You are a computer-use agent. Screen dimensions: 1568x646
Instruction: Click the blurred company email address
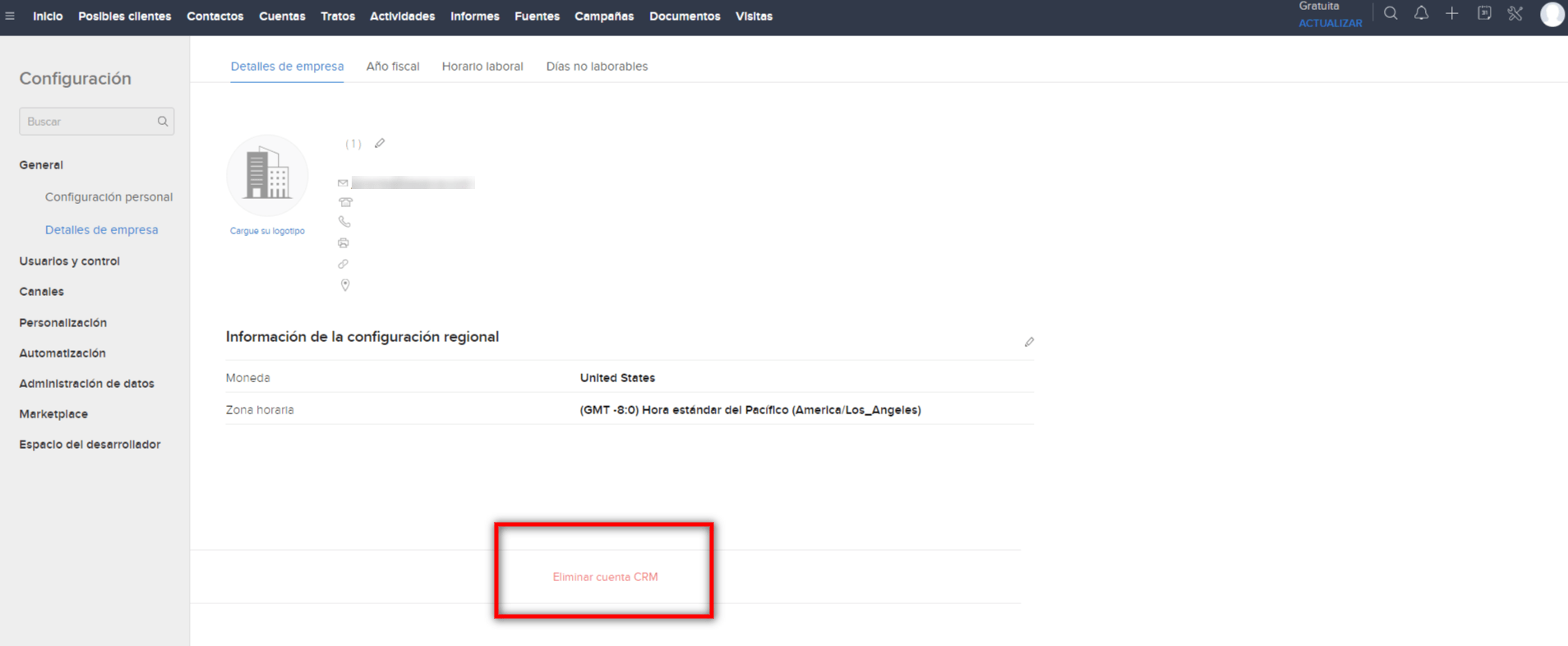(x=413, y=183)
